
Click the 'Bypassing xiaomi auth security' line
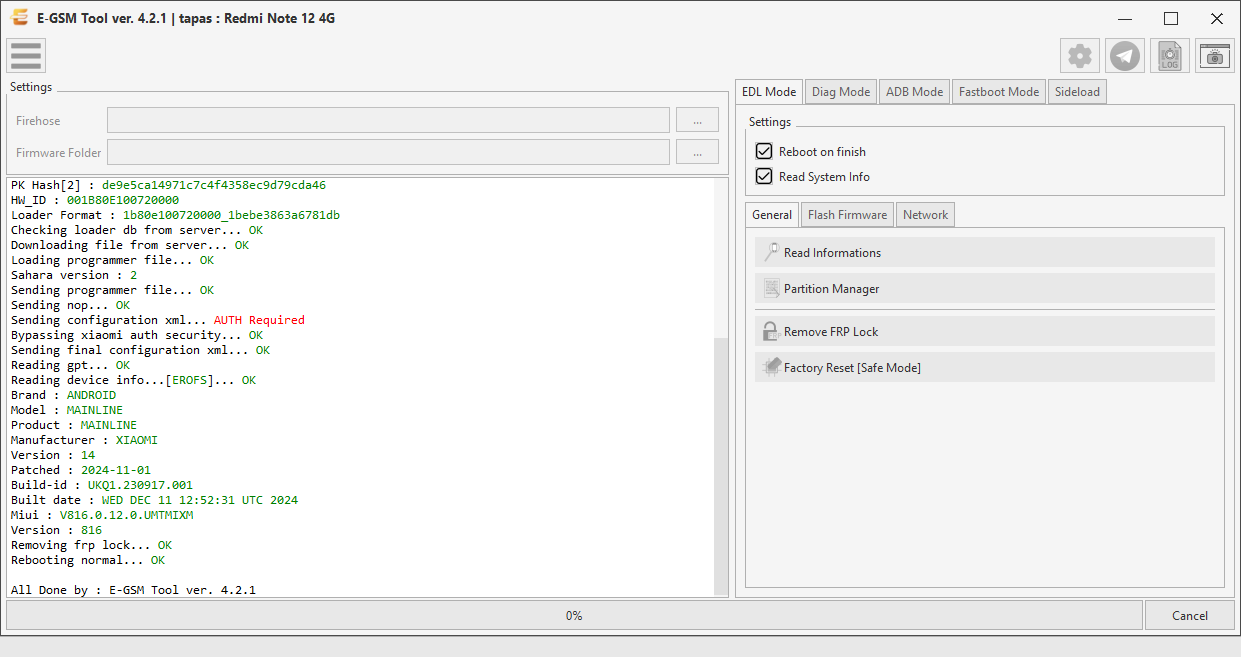click(x=137, y=335)
